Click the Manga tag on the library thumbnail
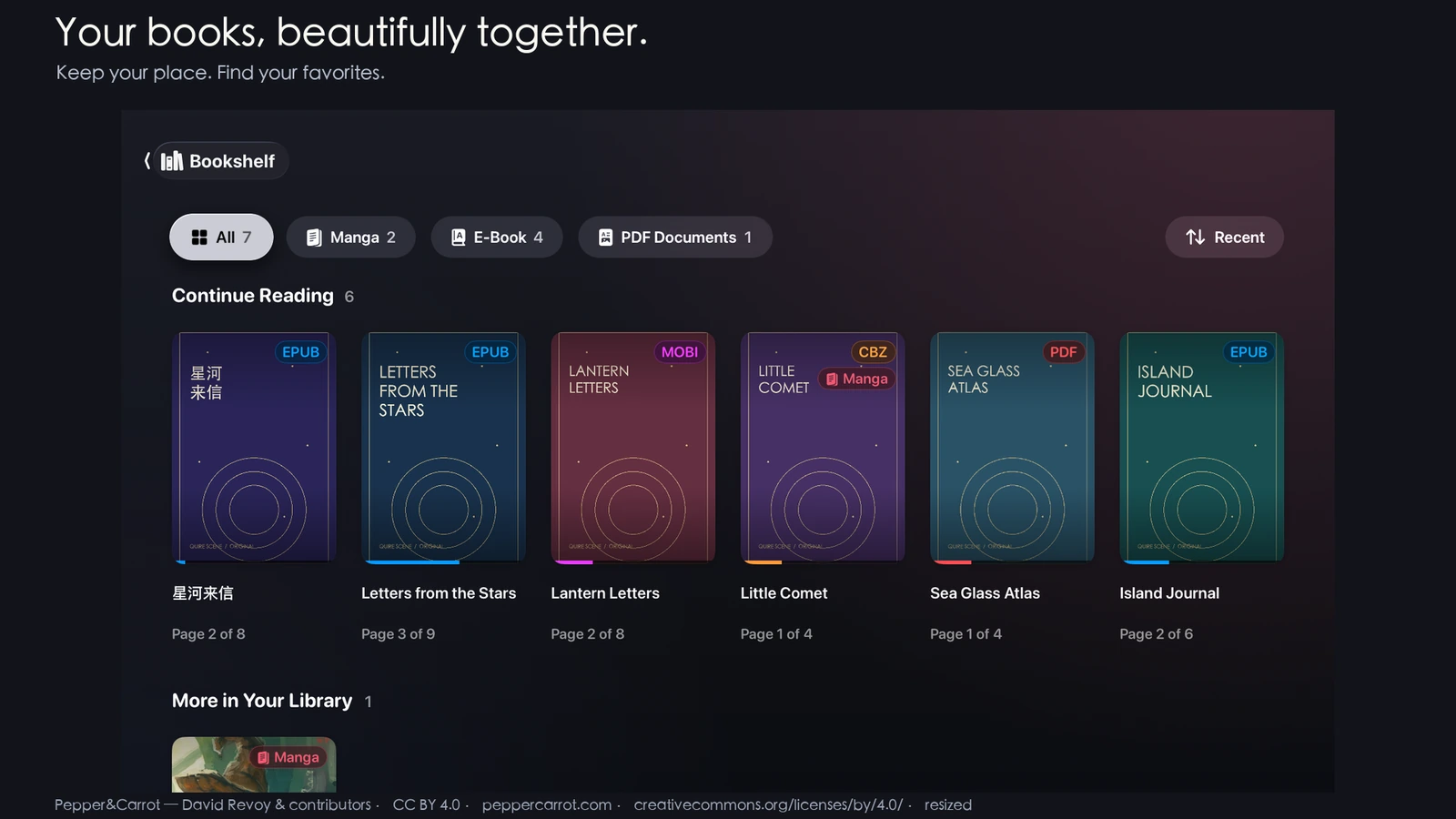This screenshot has height=819, width=1456. click(288, 757)
